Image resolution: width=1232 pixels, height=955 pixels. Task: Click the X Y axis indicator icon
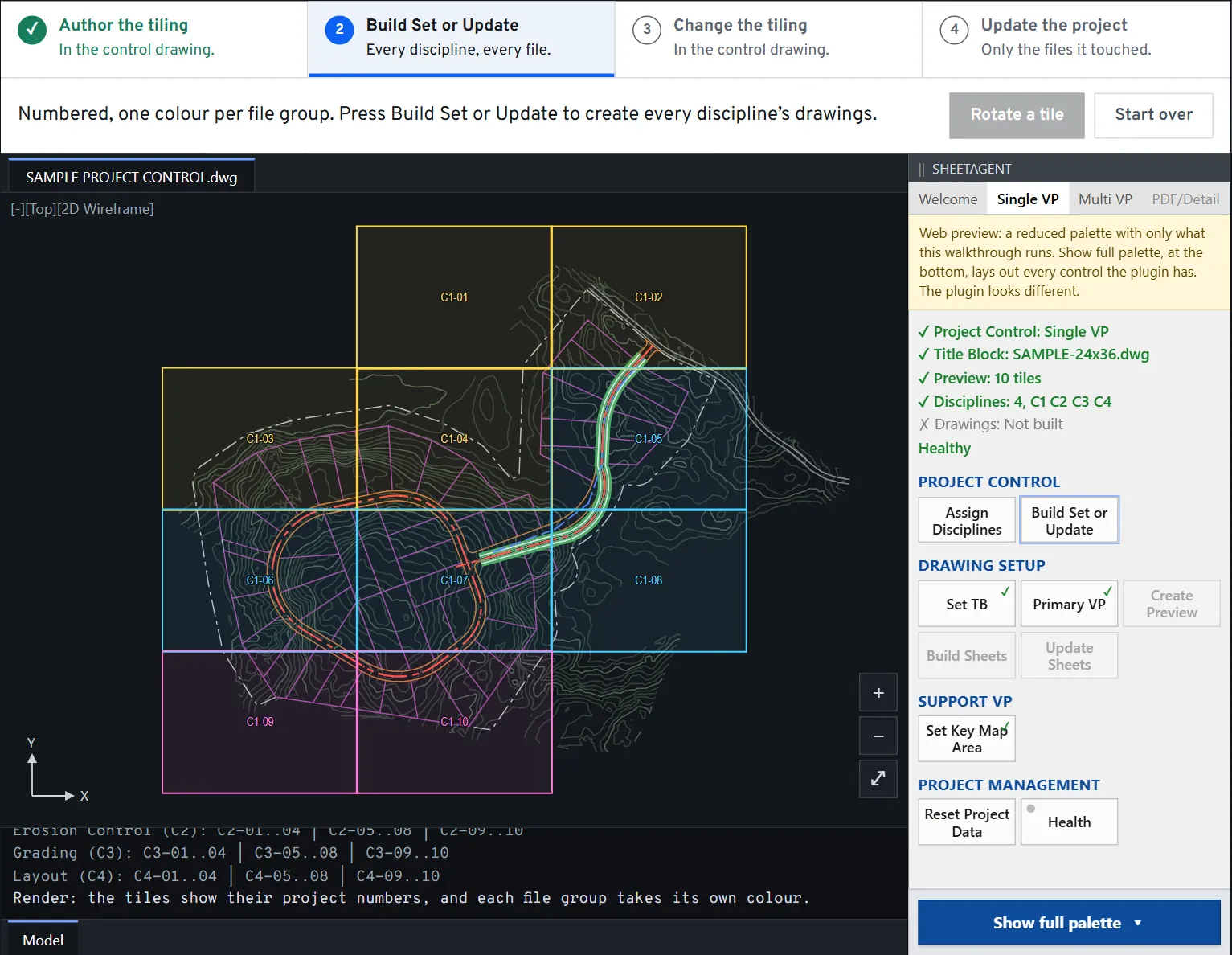(x=56, y=769)
